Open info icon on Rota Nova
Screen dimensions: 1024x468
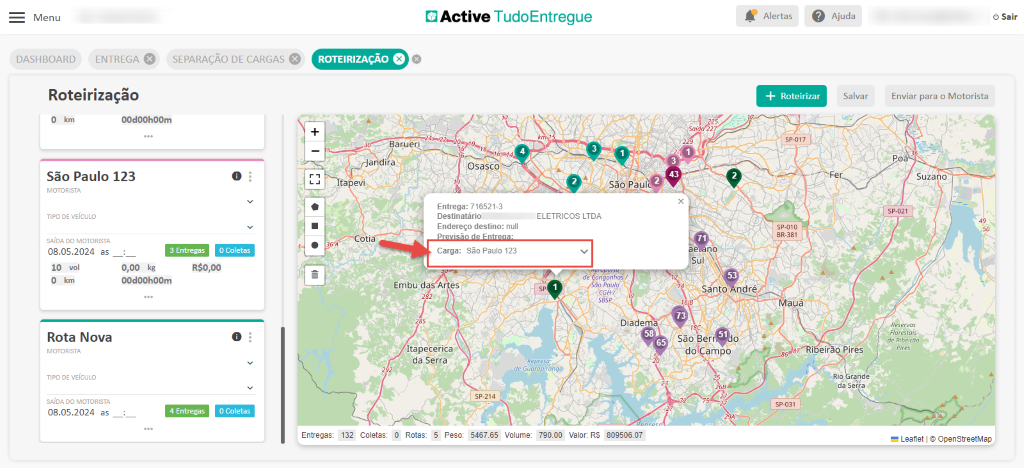pyautogui.click(x=236, y=337)
